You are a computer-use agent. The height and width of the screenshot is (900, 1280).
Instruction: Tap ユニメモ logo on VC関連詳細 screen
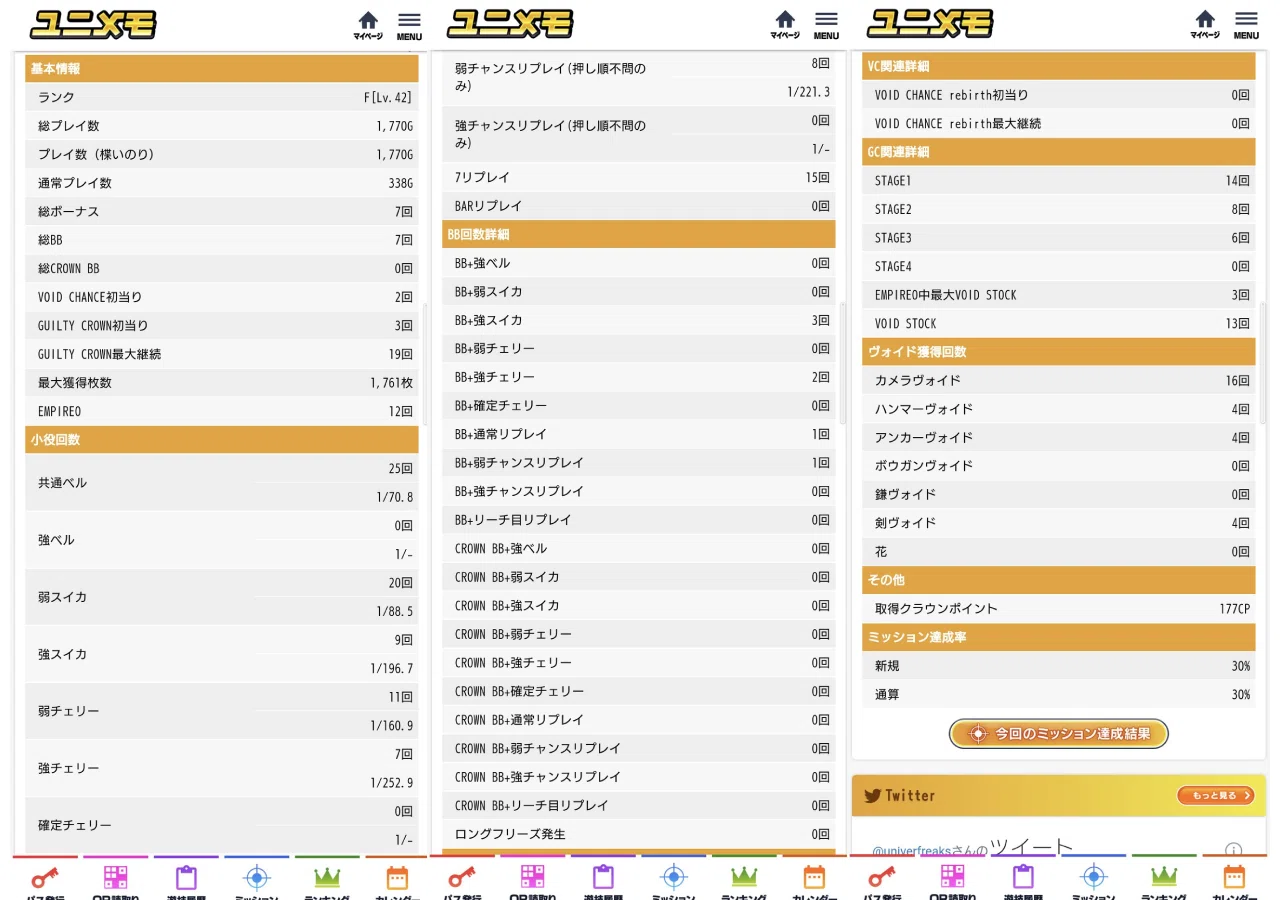[931, 24]
